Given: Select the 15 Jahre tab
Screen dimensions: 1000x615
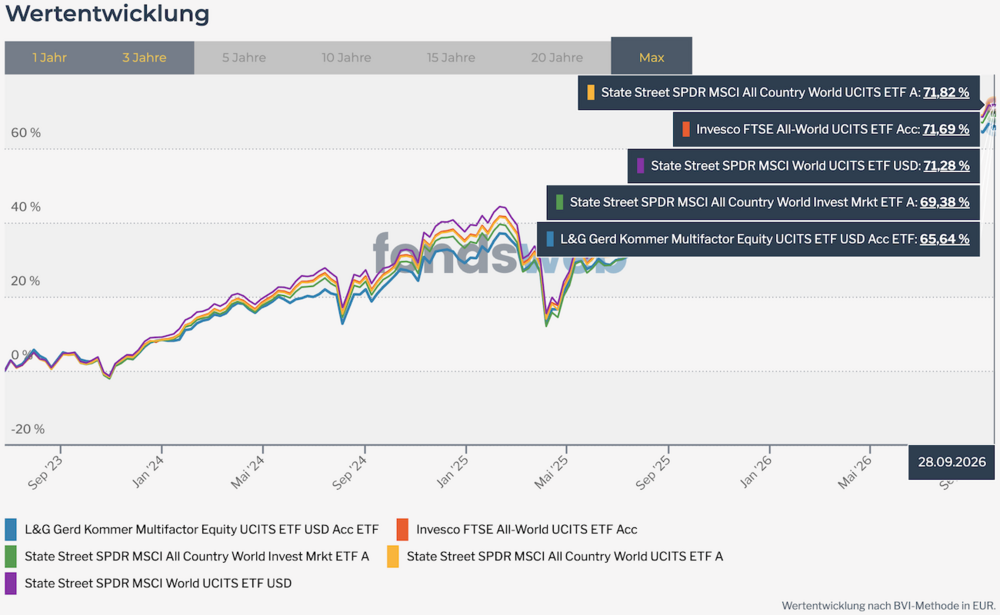Looking at the screenshot, I should 451,57.
